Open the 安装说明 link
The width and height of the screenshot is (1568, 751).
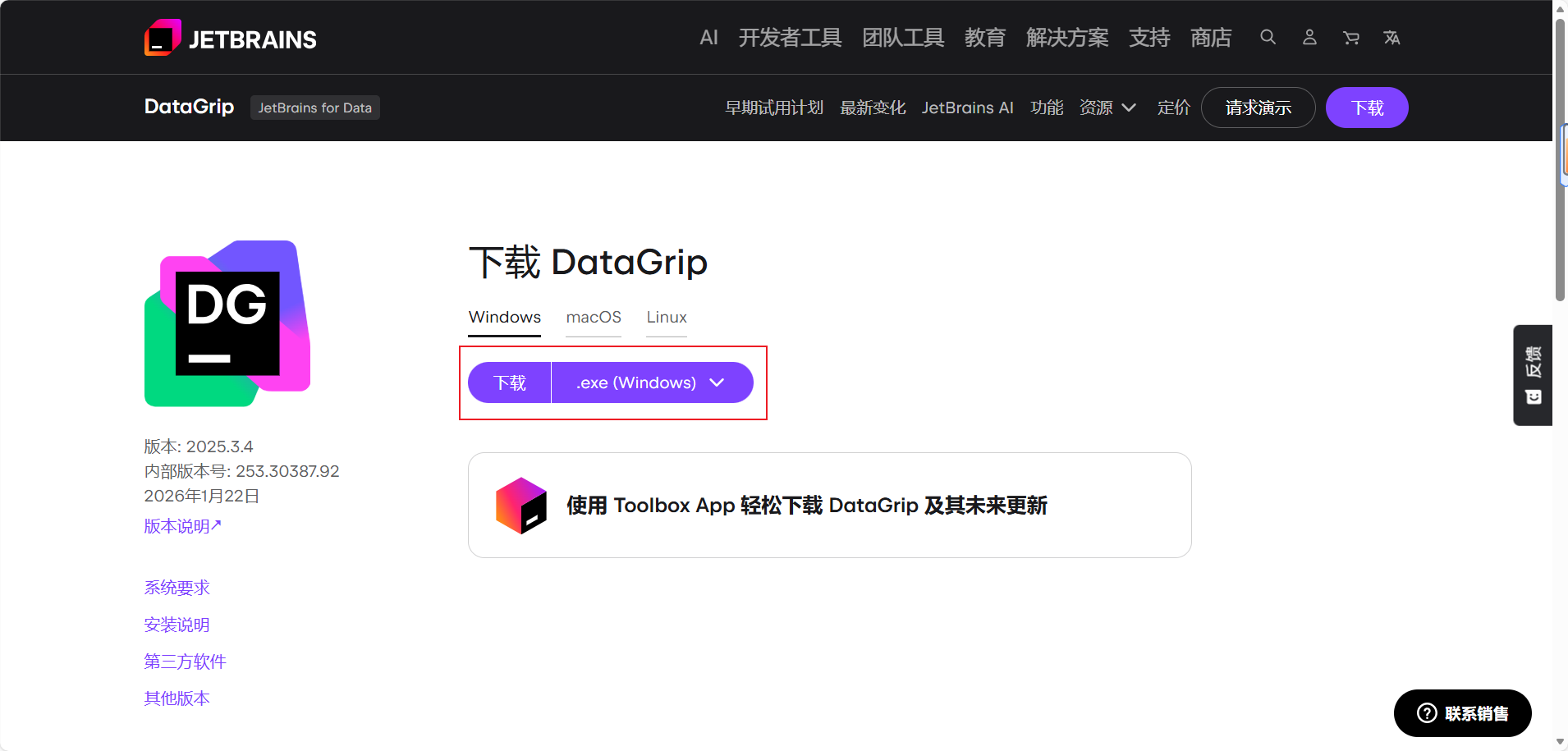point(177,625)
